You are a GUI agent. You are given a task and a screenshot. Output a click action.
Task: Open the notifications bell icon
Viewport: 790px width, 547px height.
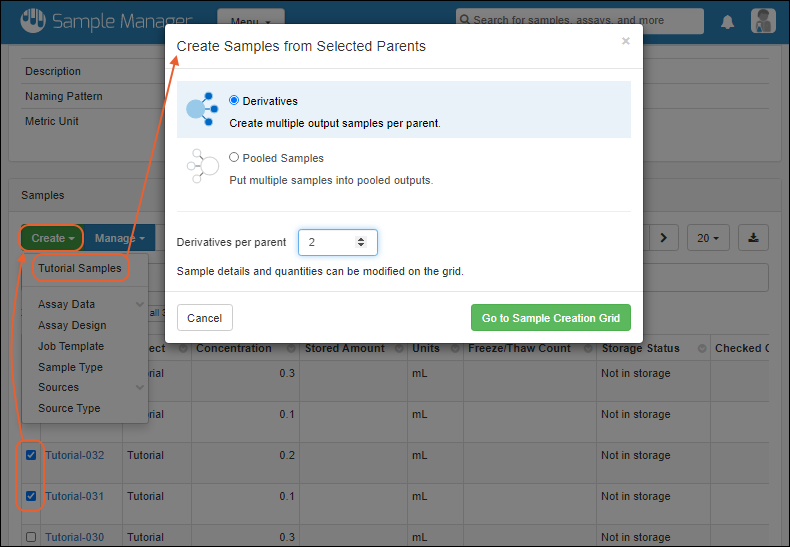(728, 21)
